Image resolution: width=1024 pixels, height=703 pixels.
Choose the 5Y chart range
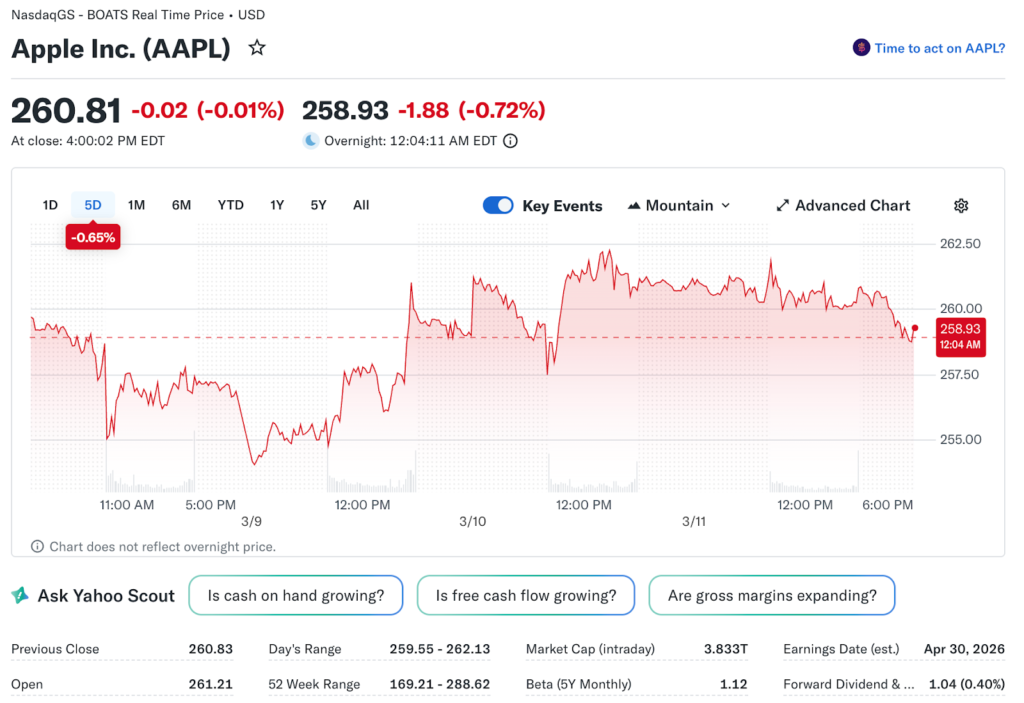click(318, 205)
